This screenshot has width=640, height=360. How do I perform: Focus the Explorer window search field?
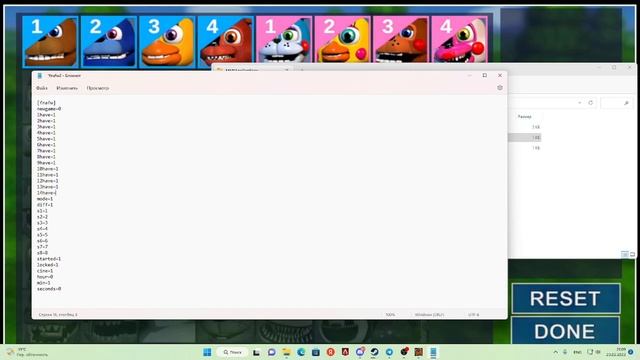pos(616,103)
